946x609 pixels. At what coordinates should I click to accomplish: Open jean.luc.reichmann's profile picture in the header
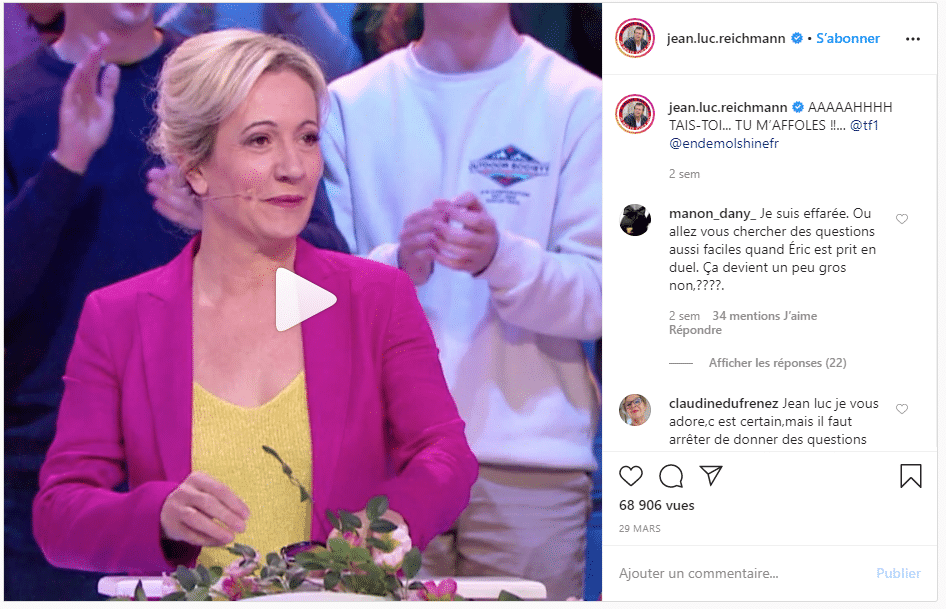(635, 38)
